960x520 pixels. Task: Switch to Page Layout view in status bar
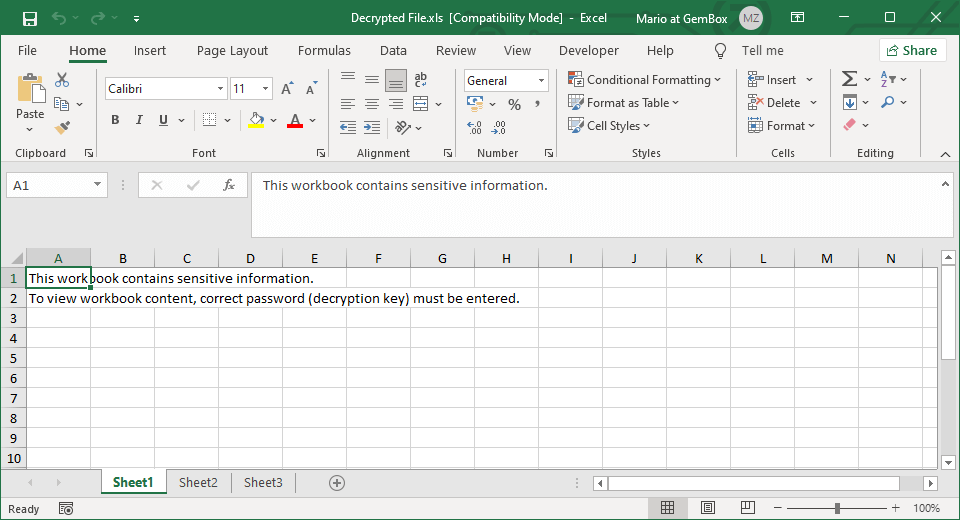pos(708,508)
